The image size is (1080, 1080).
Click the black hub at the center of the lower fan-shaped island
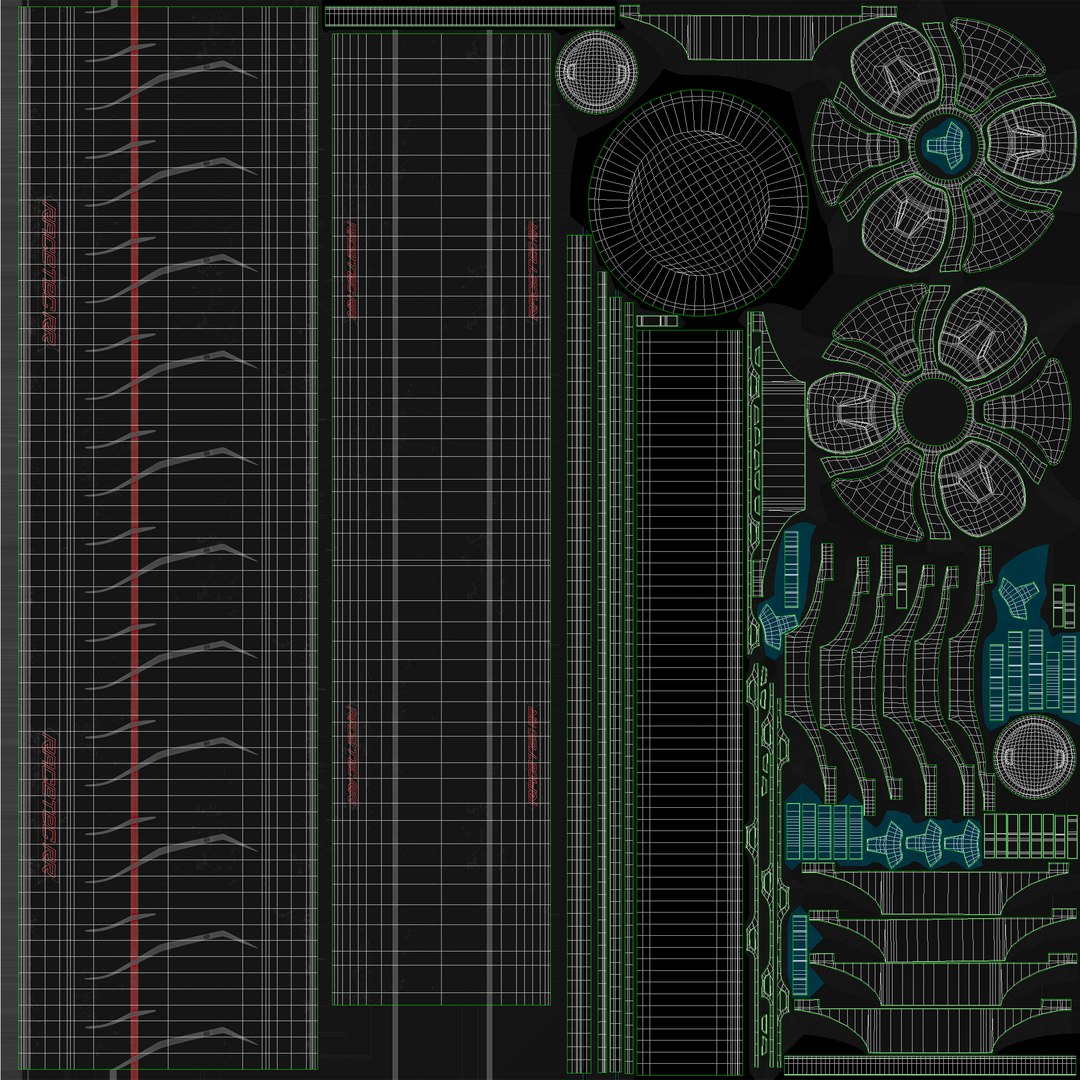click(935, 411)
